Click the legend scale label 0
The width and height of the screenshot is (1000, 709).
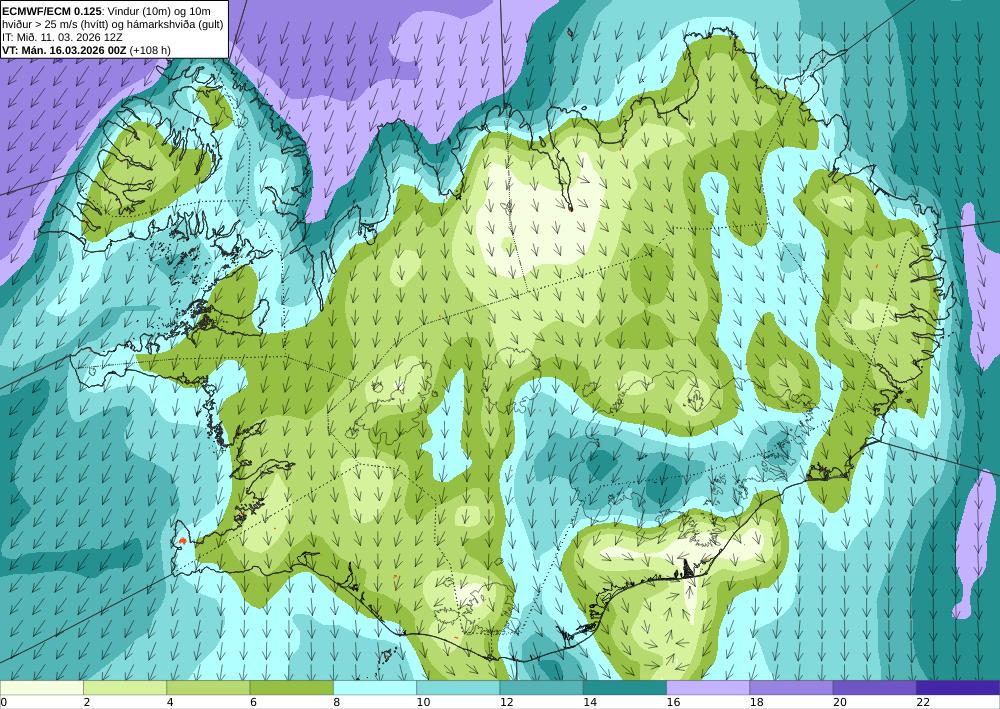point(4,702)
